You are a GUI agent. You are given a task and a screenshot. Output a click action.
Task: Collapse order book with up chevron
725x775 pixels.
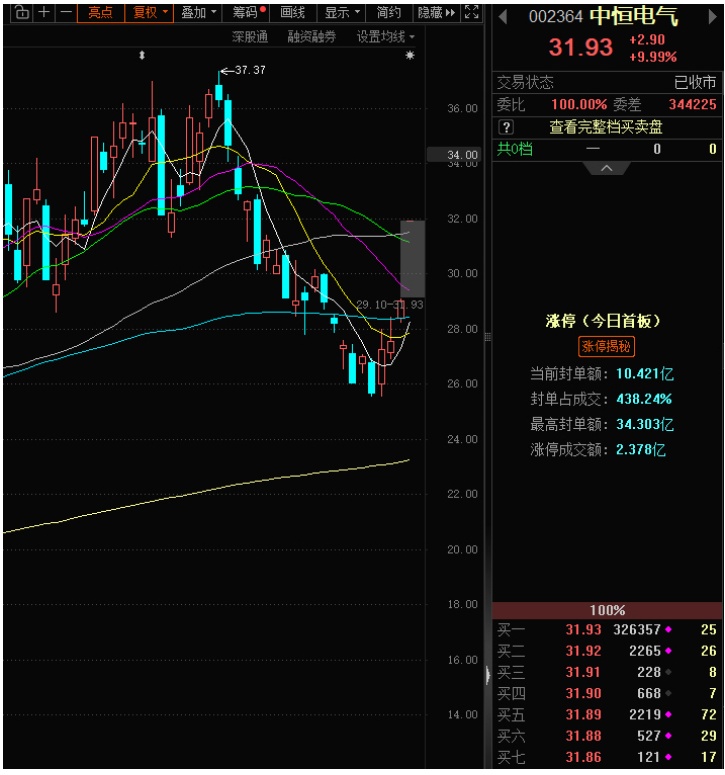(x=607, y=168)
